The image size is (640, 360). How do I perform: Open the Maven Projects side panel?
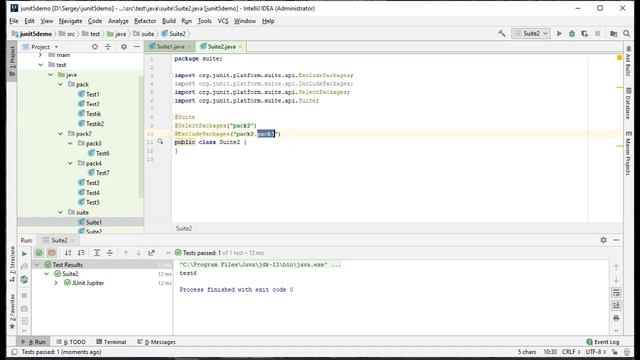[x=629, y=153]
